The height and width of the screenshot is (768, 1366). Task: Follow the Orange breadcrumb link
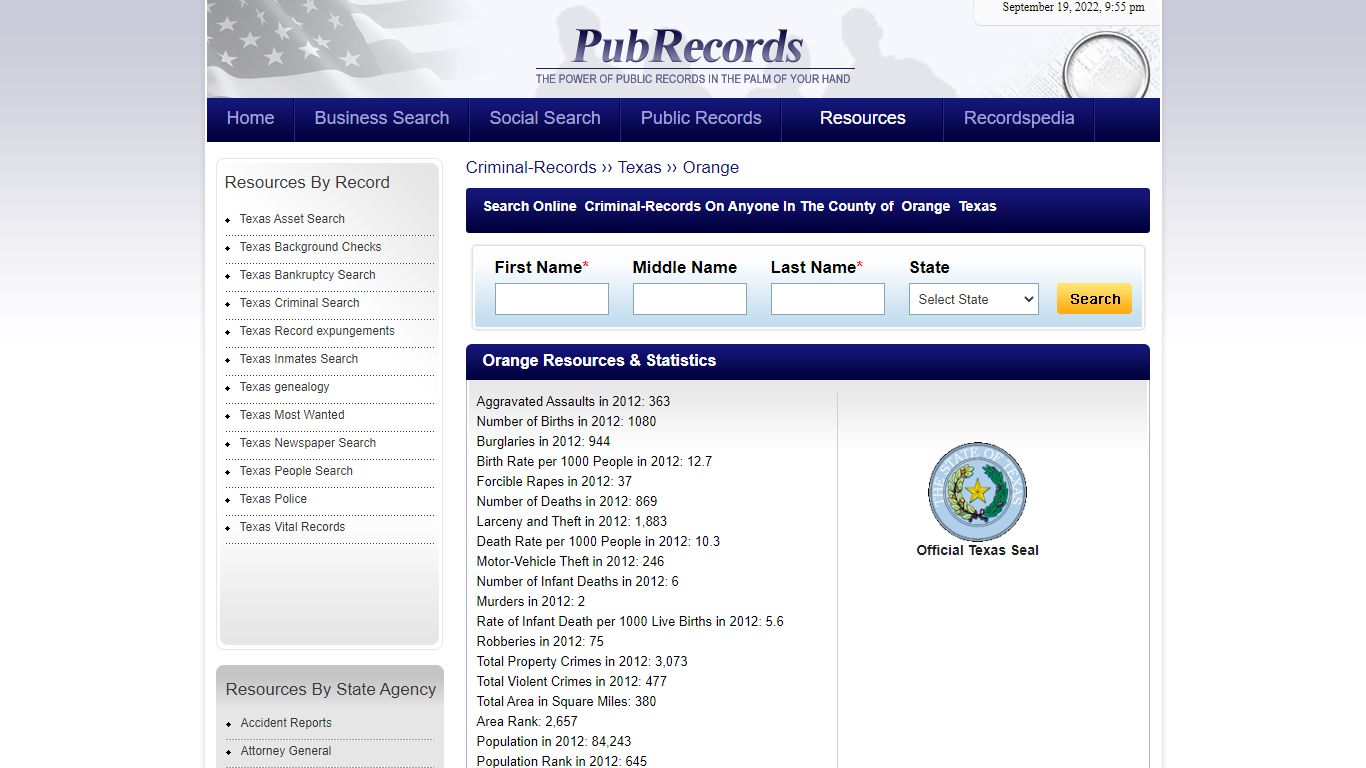(711, 167)
